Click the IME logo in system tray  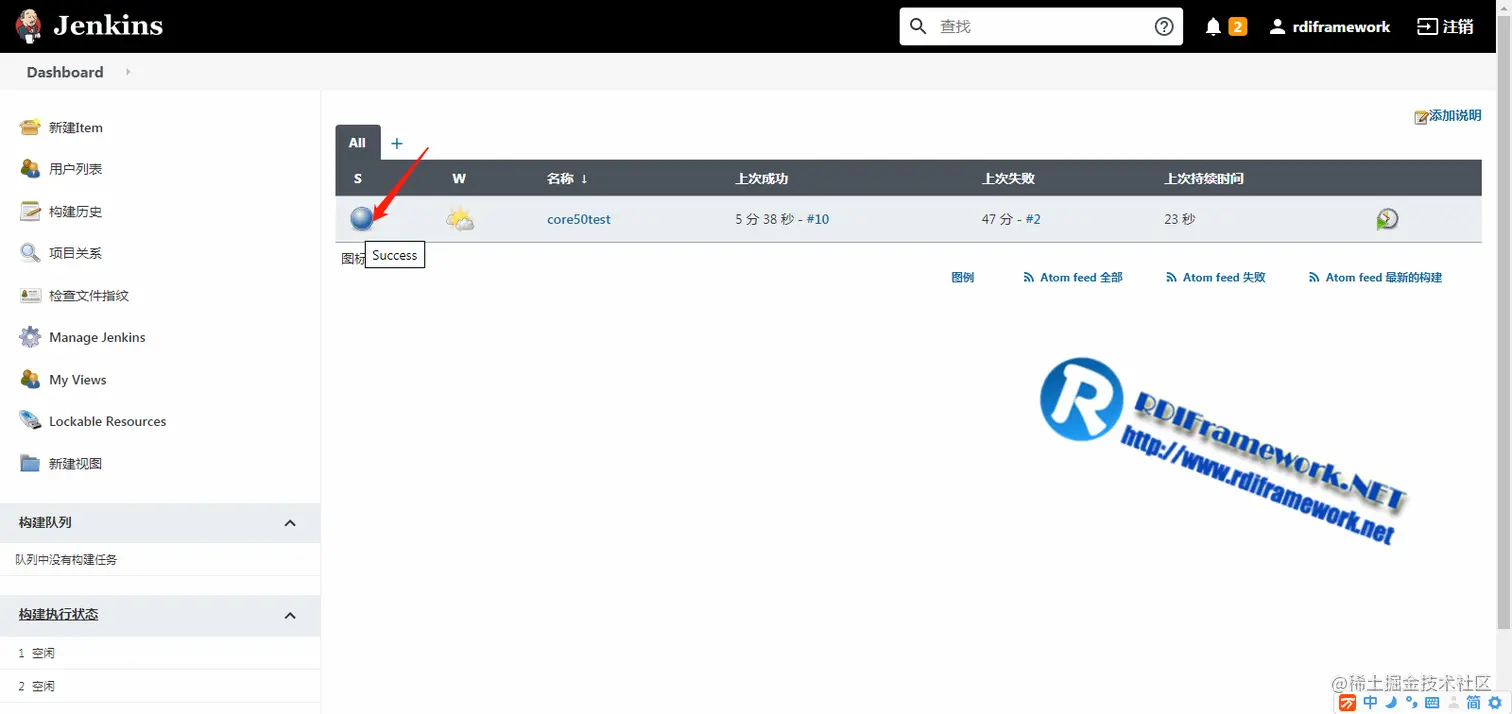click(1347, 703)
